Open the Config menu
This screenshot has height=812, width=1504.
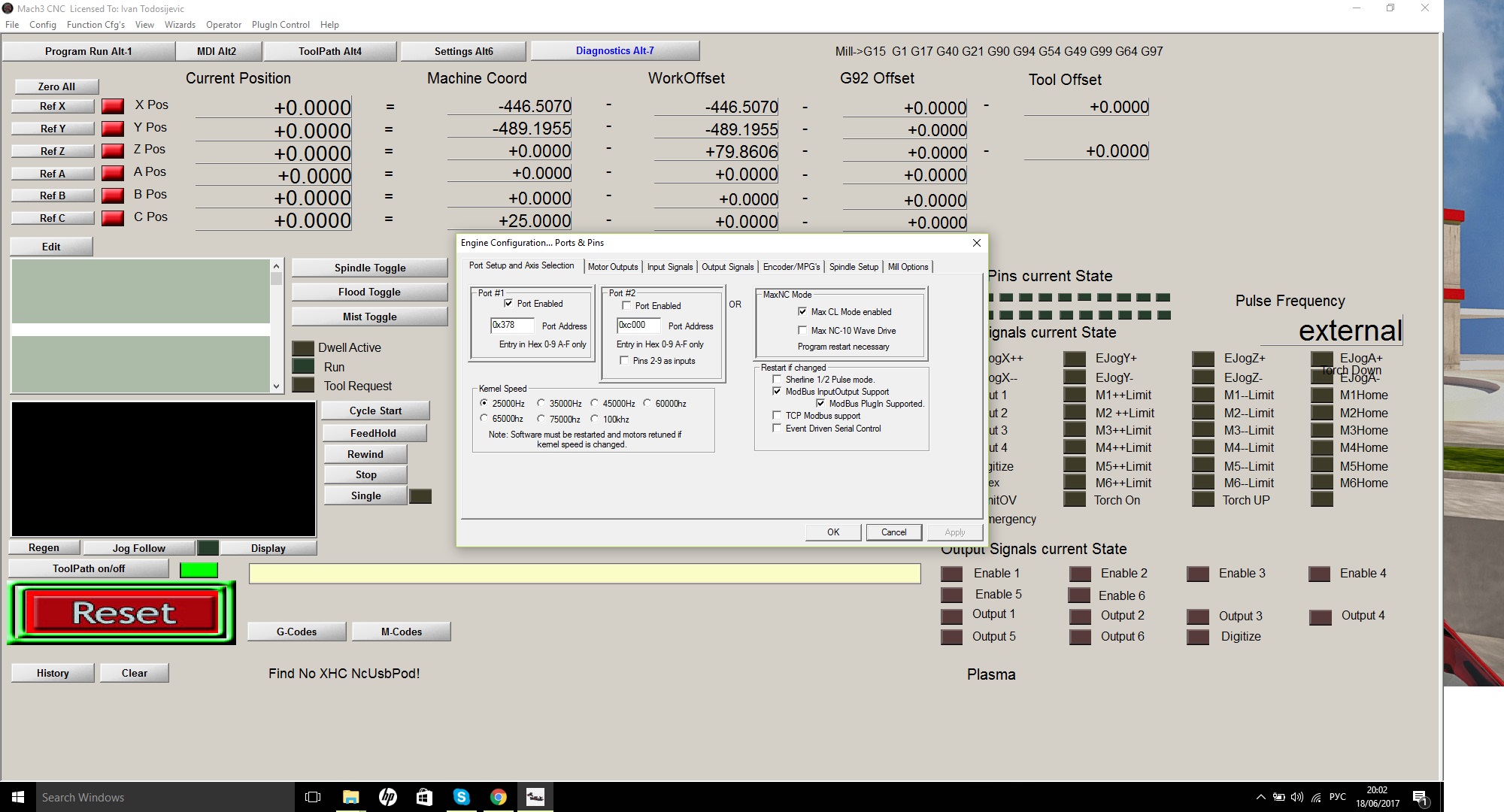43,24
